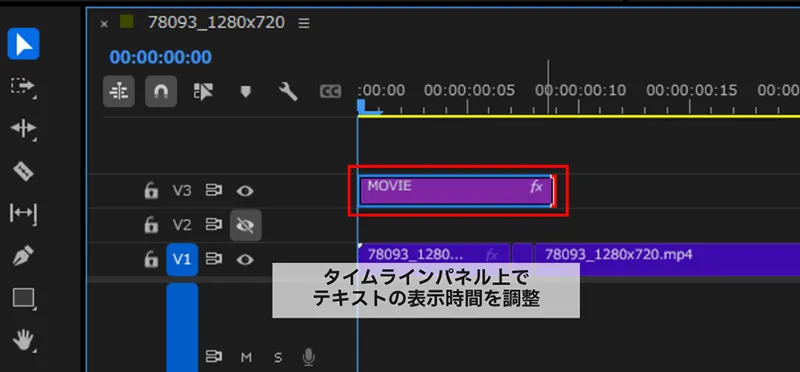Hide track V1 output with eye

pyautogui.click(x=245, y=260)
